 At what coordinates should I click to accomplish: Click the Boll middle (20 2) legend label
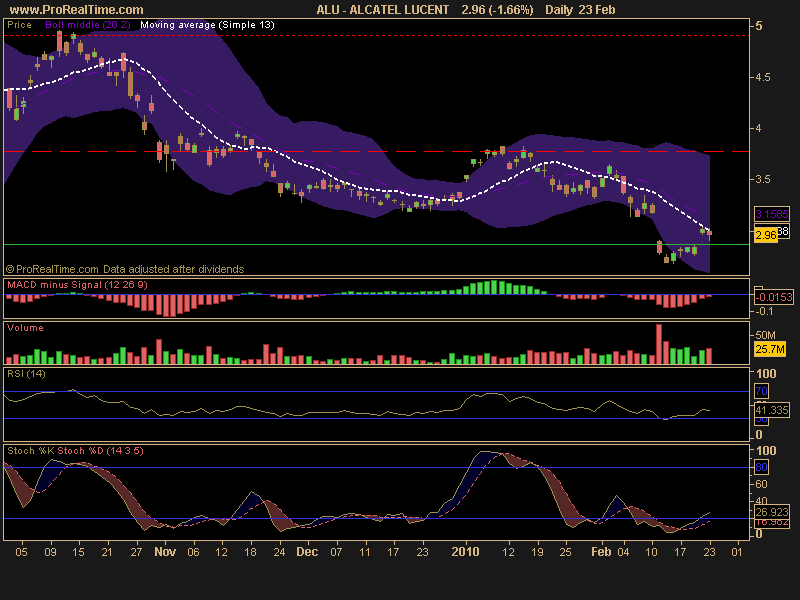(88, 24)
